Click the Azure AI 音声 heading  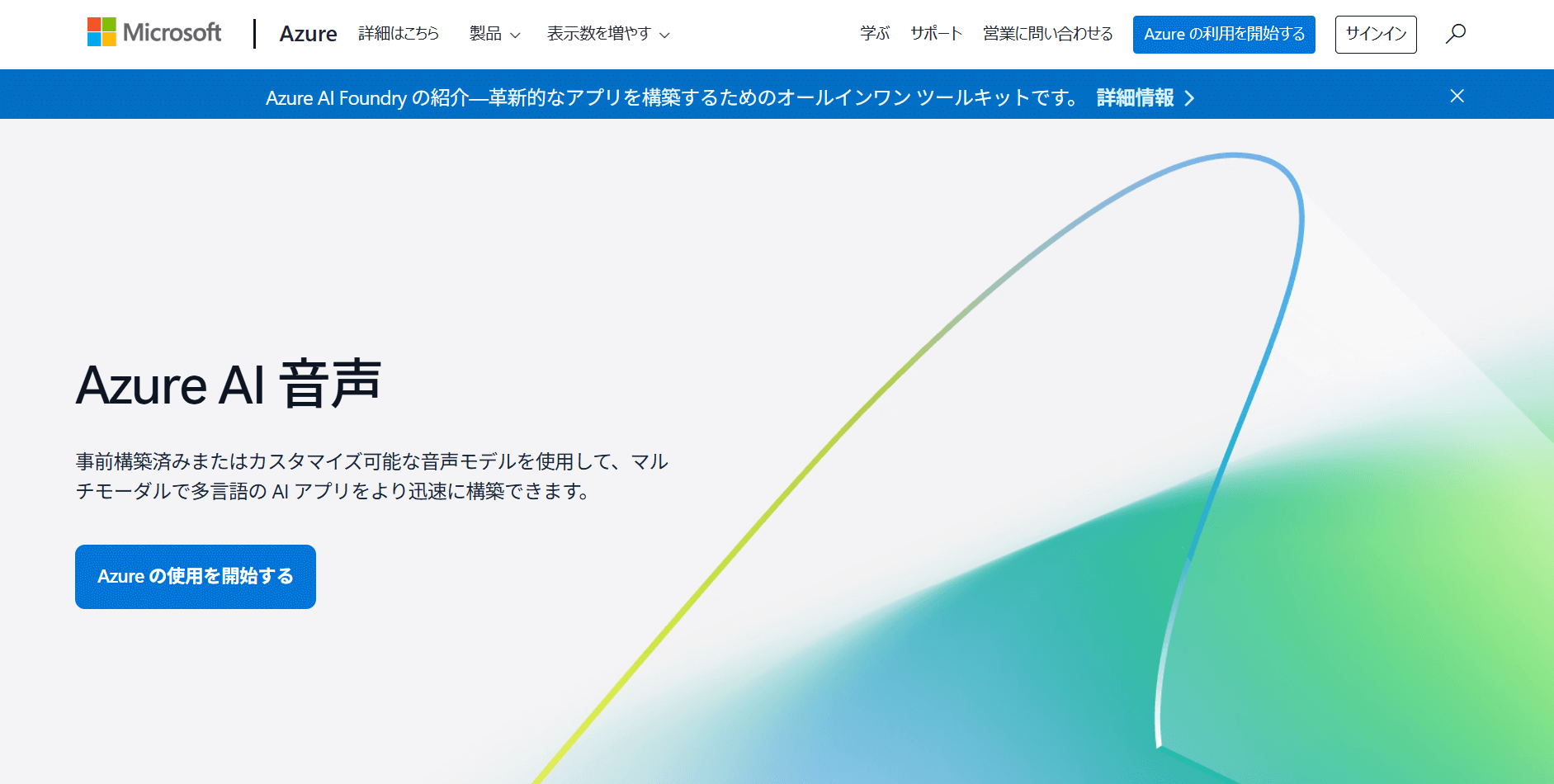pos(229,385)
